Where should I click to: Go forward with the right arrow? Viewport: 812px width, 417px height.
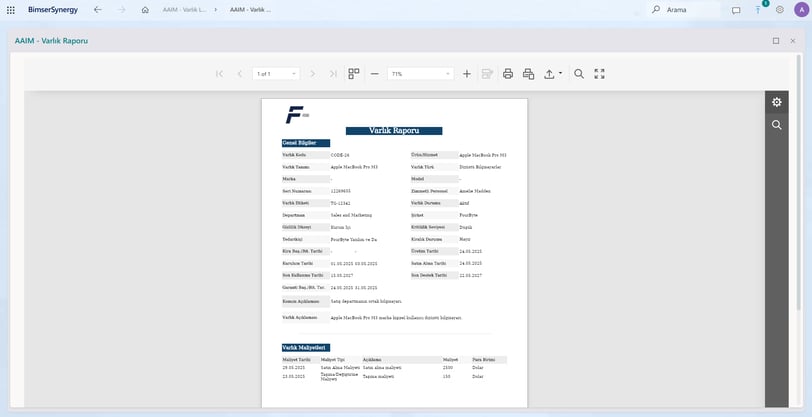pyautogui.click(x=121, y=10)
